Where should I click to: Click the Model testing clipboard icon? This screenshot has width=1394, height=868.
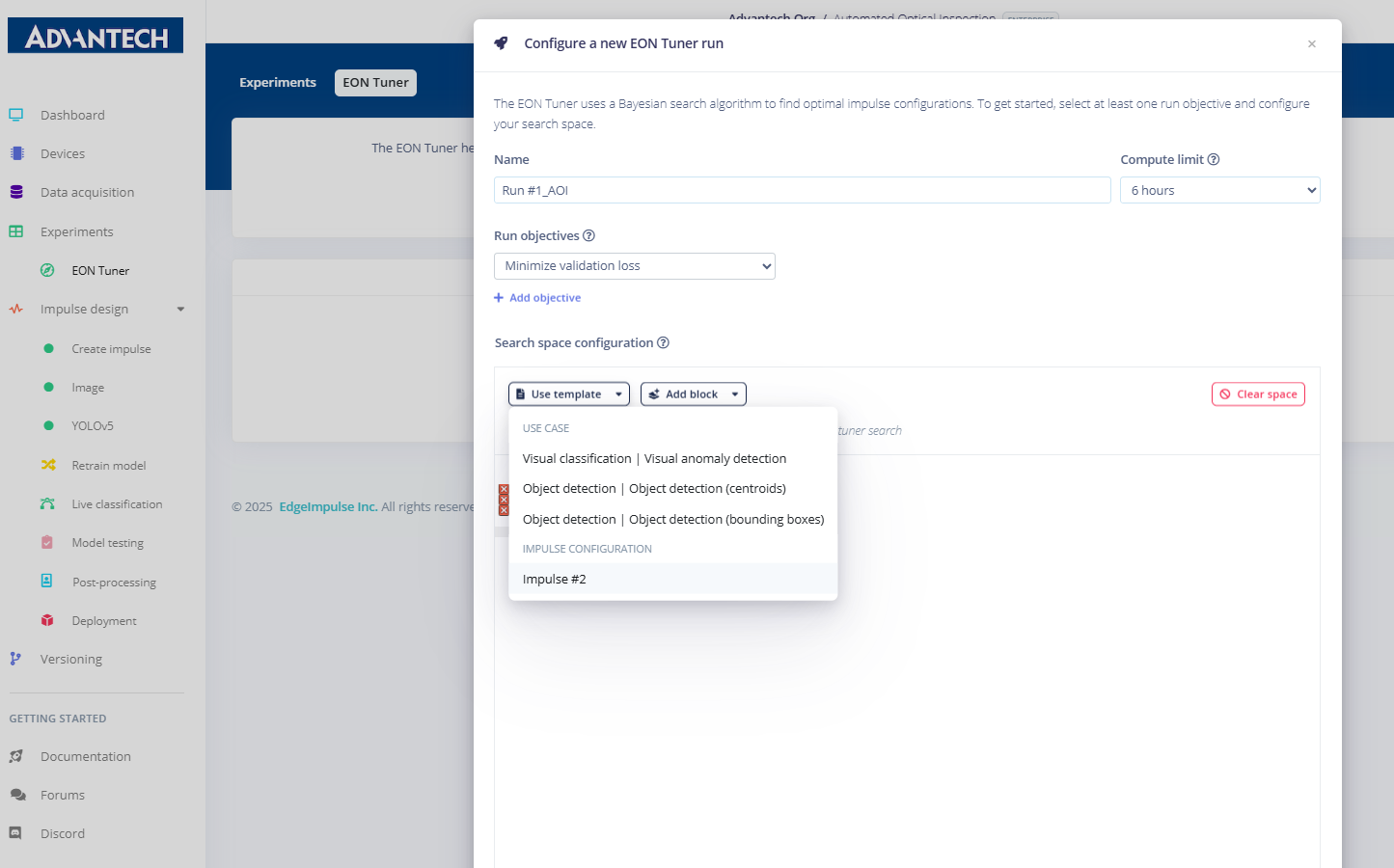coord(47,543)
